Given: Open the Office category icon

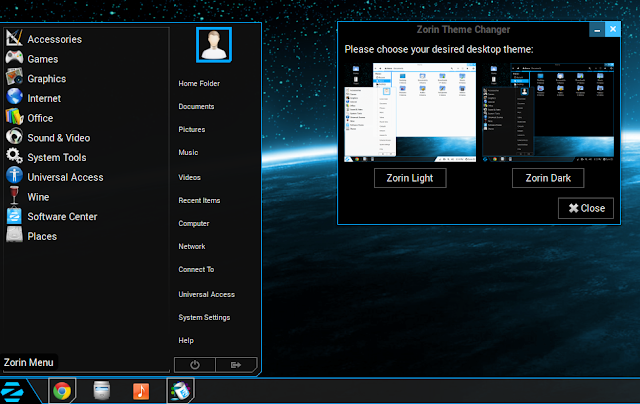Looking at the screenshot, I should pyautogui.click(x=14, y=116).
